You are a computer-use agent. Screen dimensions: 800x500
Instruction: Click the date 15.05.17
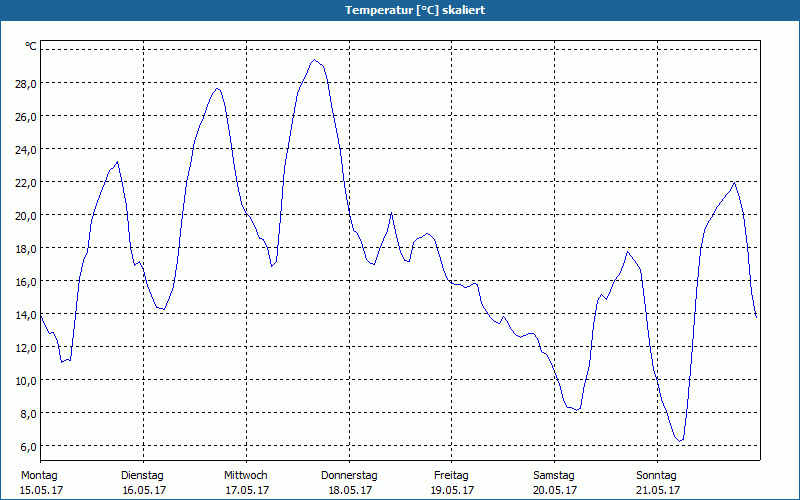click(x=41, y=490)
